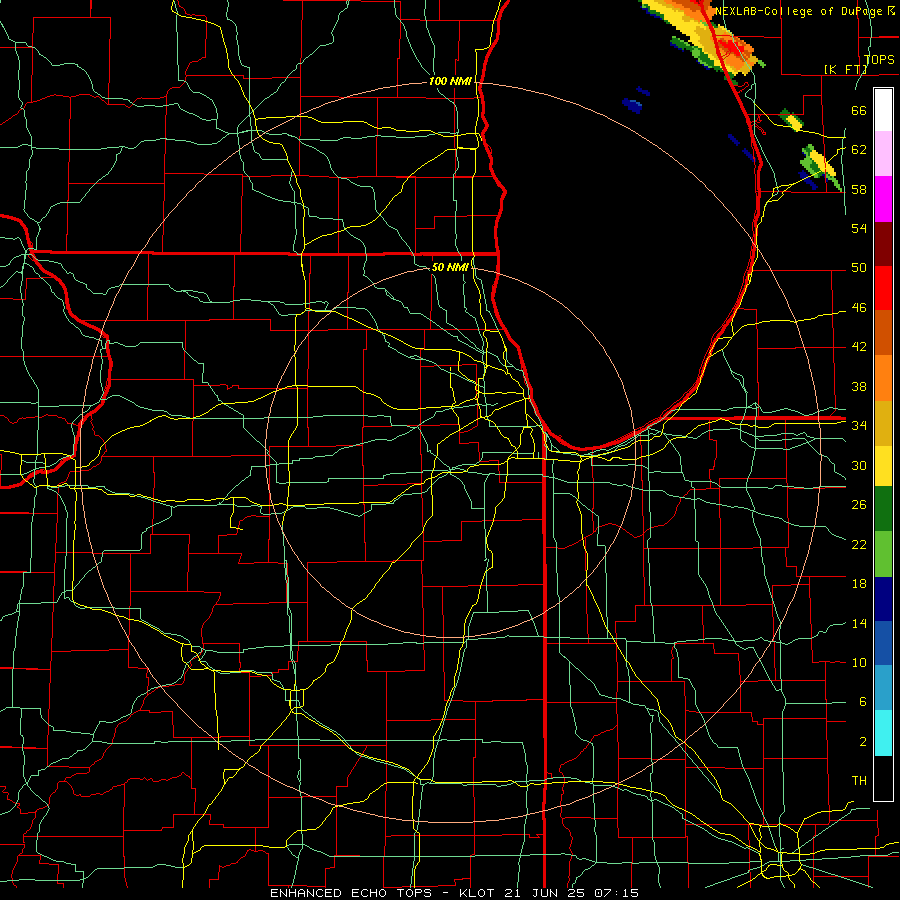Pick the medium blue legend swatch
This screenshot has height=900, width=900.
883,643
